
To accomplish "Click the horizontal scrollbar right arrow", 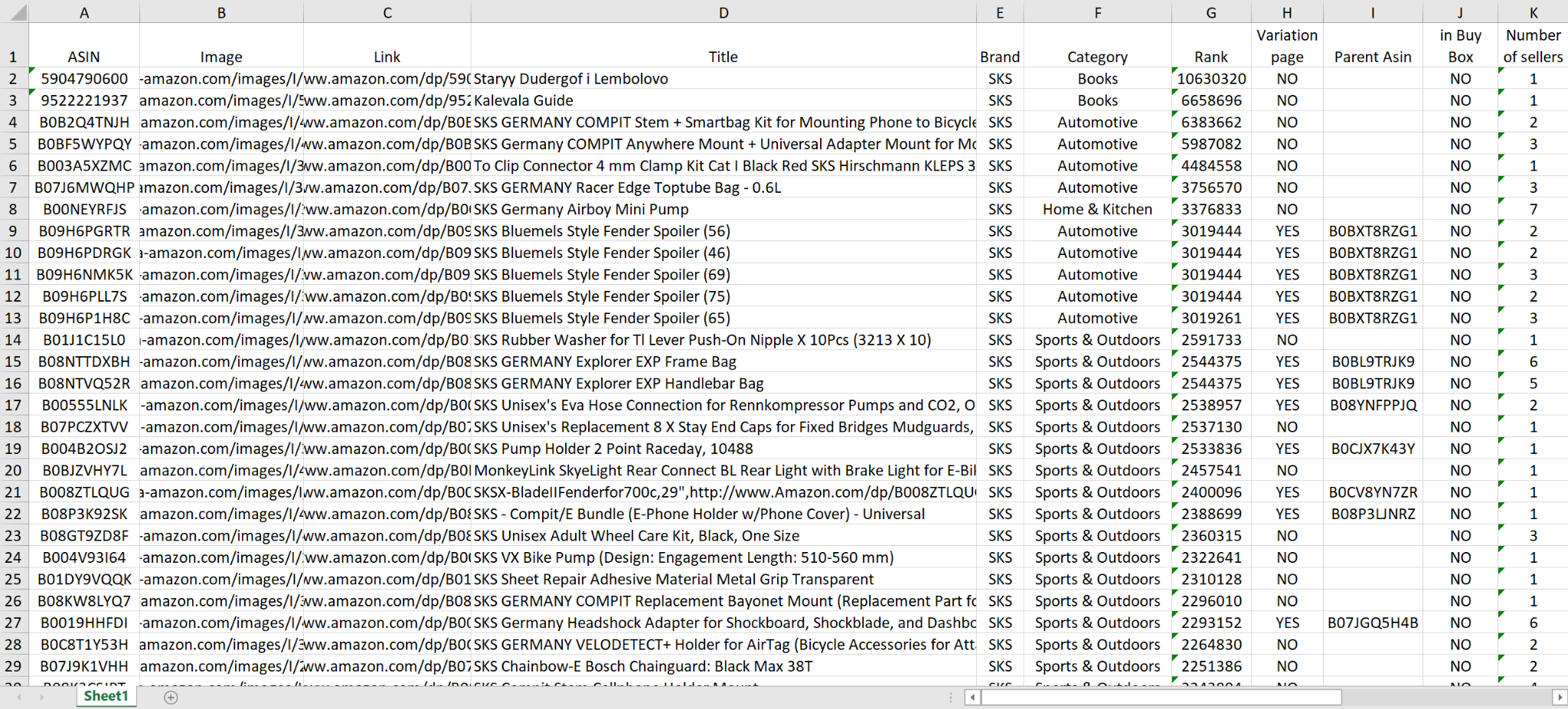I will [1560, 697].
